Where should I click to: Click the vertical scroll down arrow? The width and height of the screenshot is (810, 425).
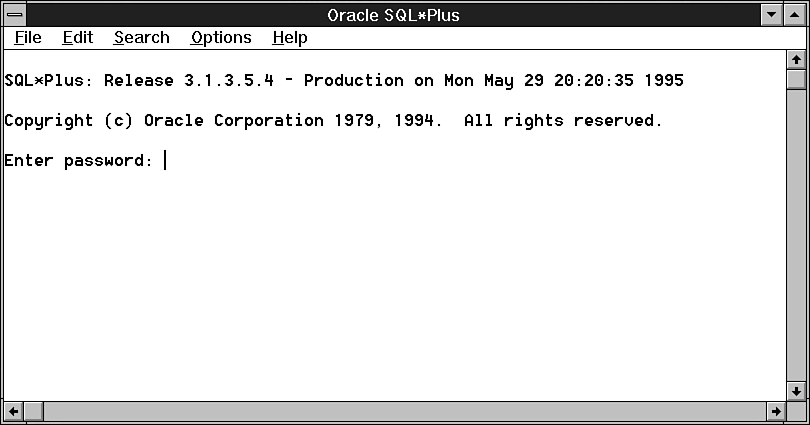(x=796, y=391)
